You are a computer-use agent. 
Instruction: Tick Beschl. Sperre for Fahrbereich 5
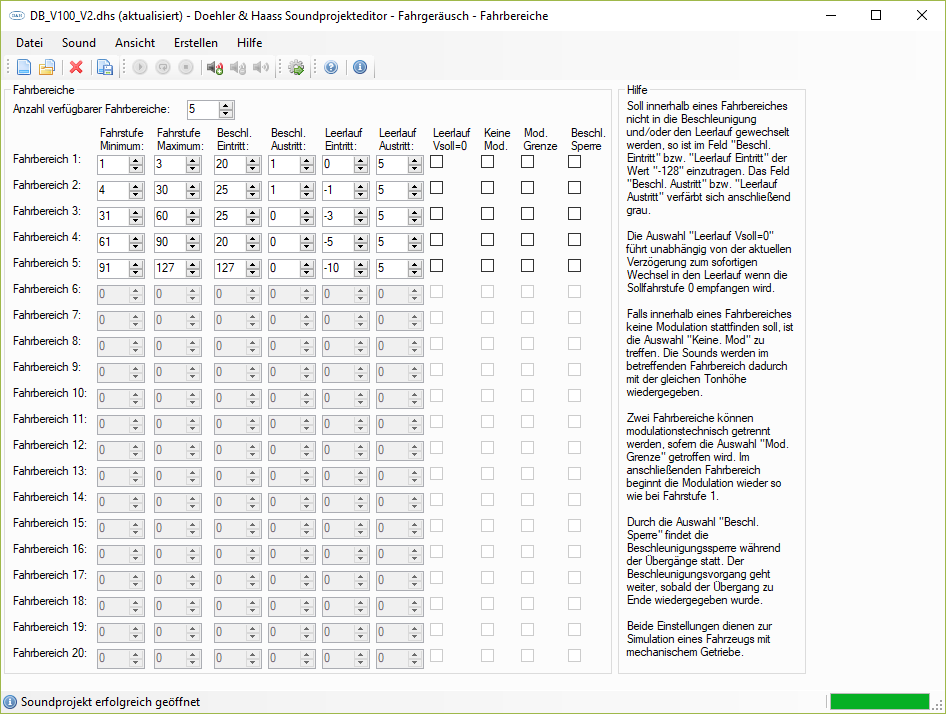[575, 266]
